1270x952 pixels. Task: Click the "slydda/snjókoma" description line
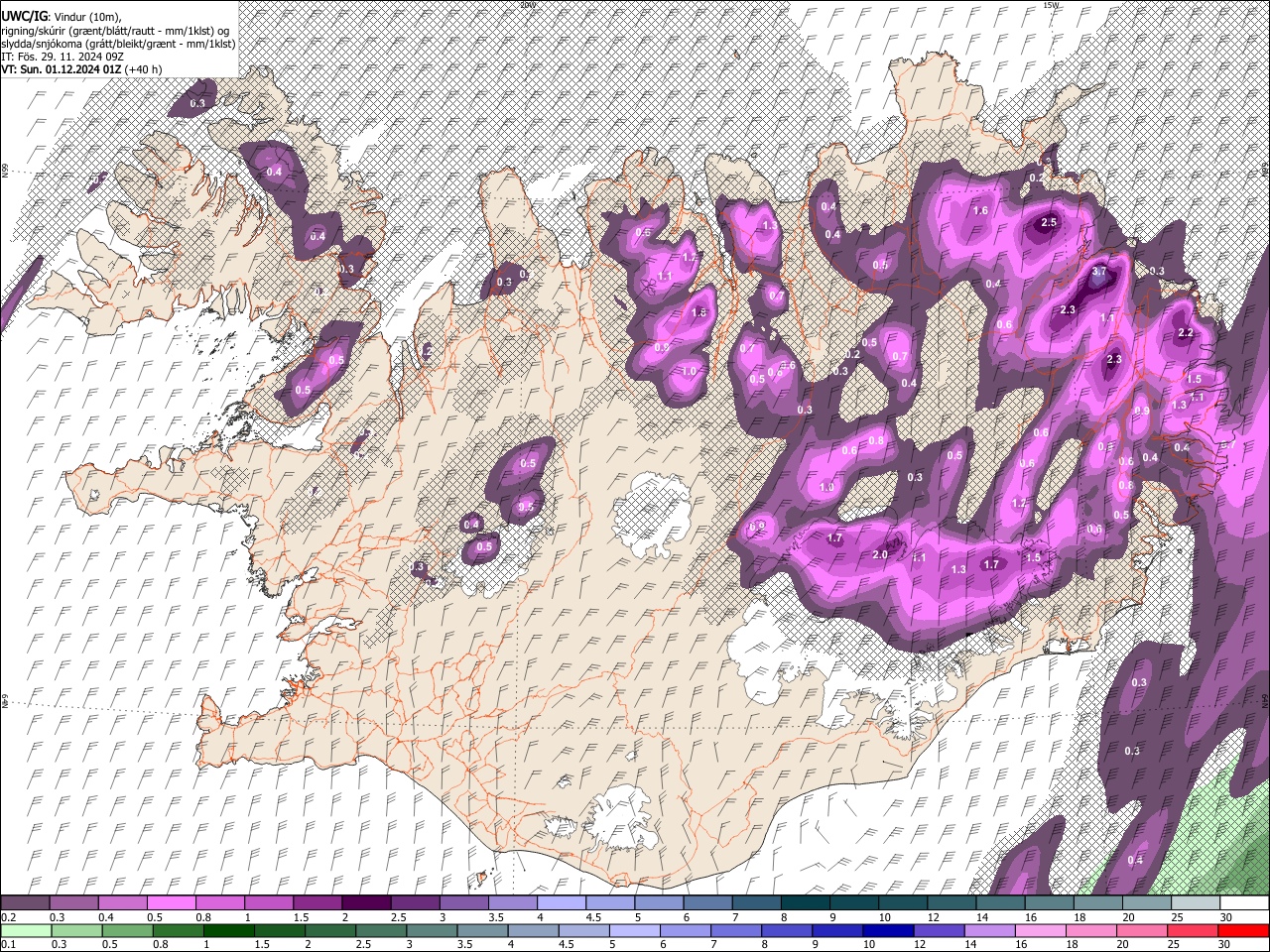click(x=118, y=44)
